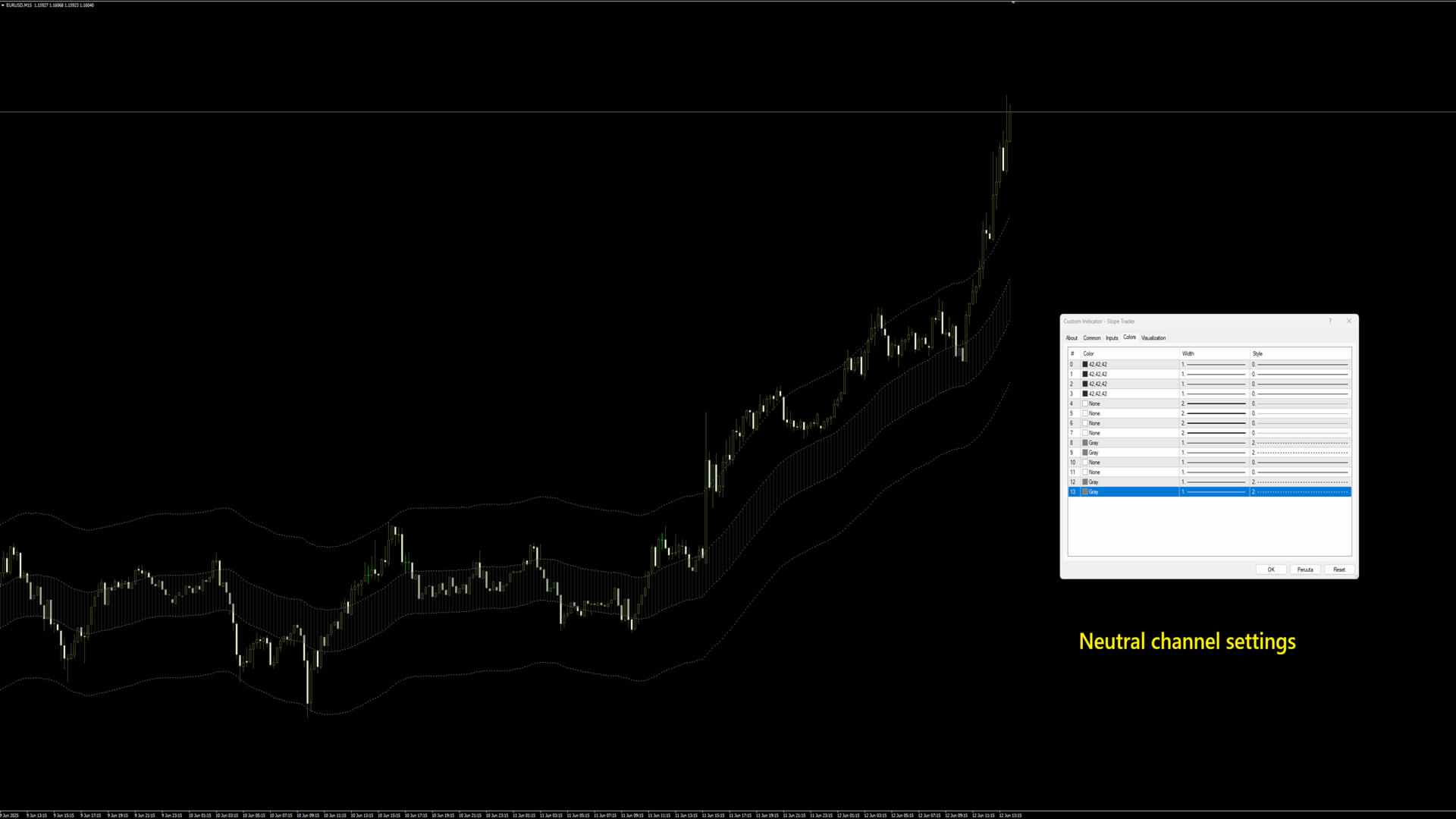This screenshot has width=1456, height=819.
Task: Open width selector for row 4
Action: (x=1214, y=404)
